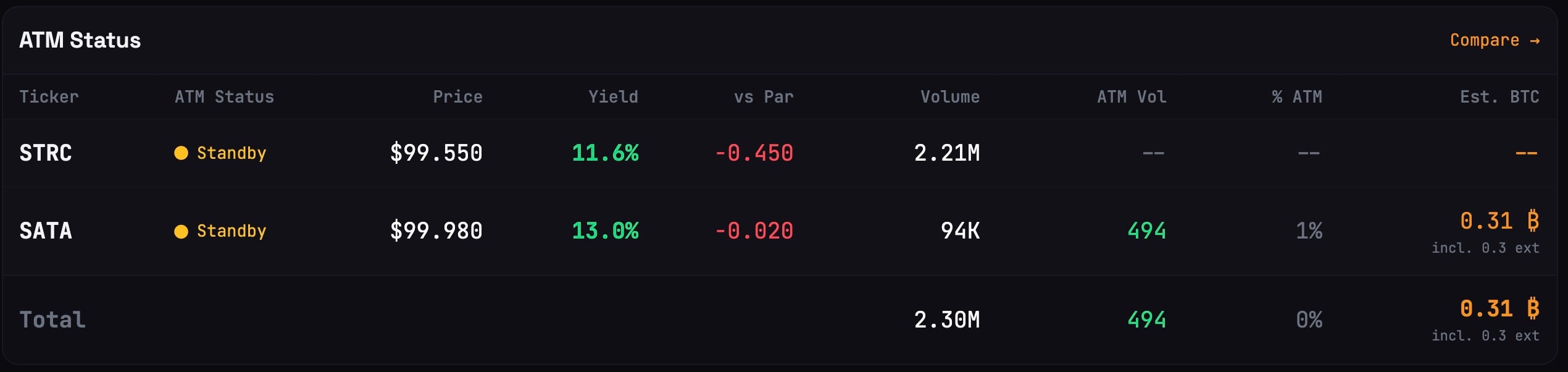Click the Total volume 2.30M value
Viewport: 1568px width, 372px height.
[946, 320]
